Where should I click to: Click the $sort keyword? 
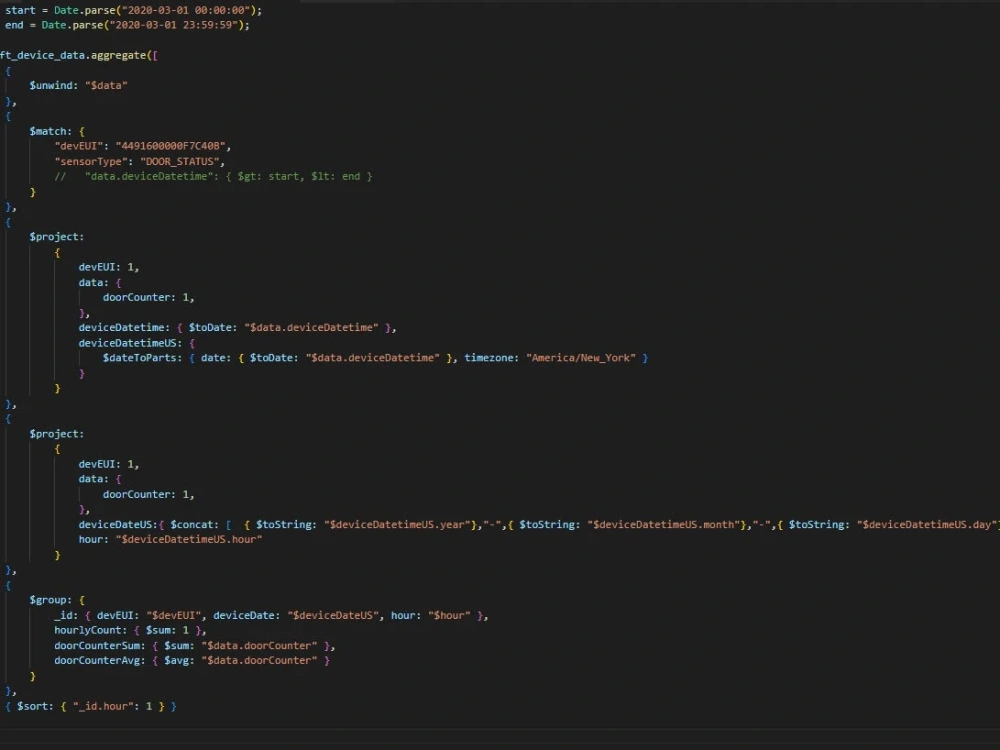pos(35,707)
